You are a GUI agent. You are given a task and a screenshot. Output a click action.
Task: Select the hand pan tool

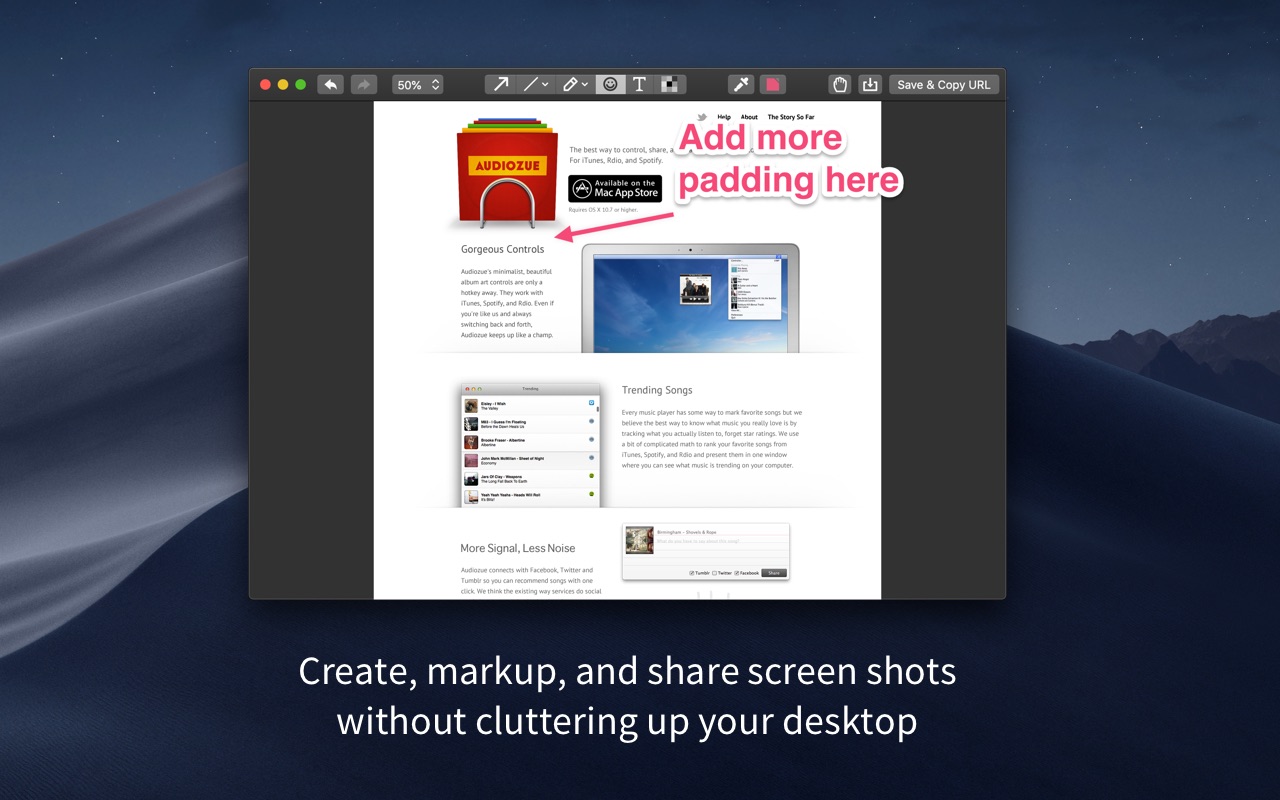(x=840, y=85)
